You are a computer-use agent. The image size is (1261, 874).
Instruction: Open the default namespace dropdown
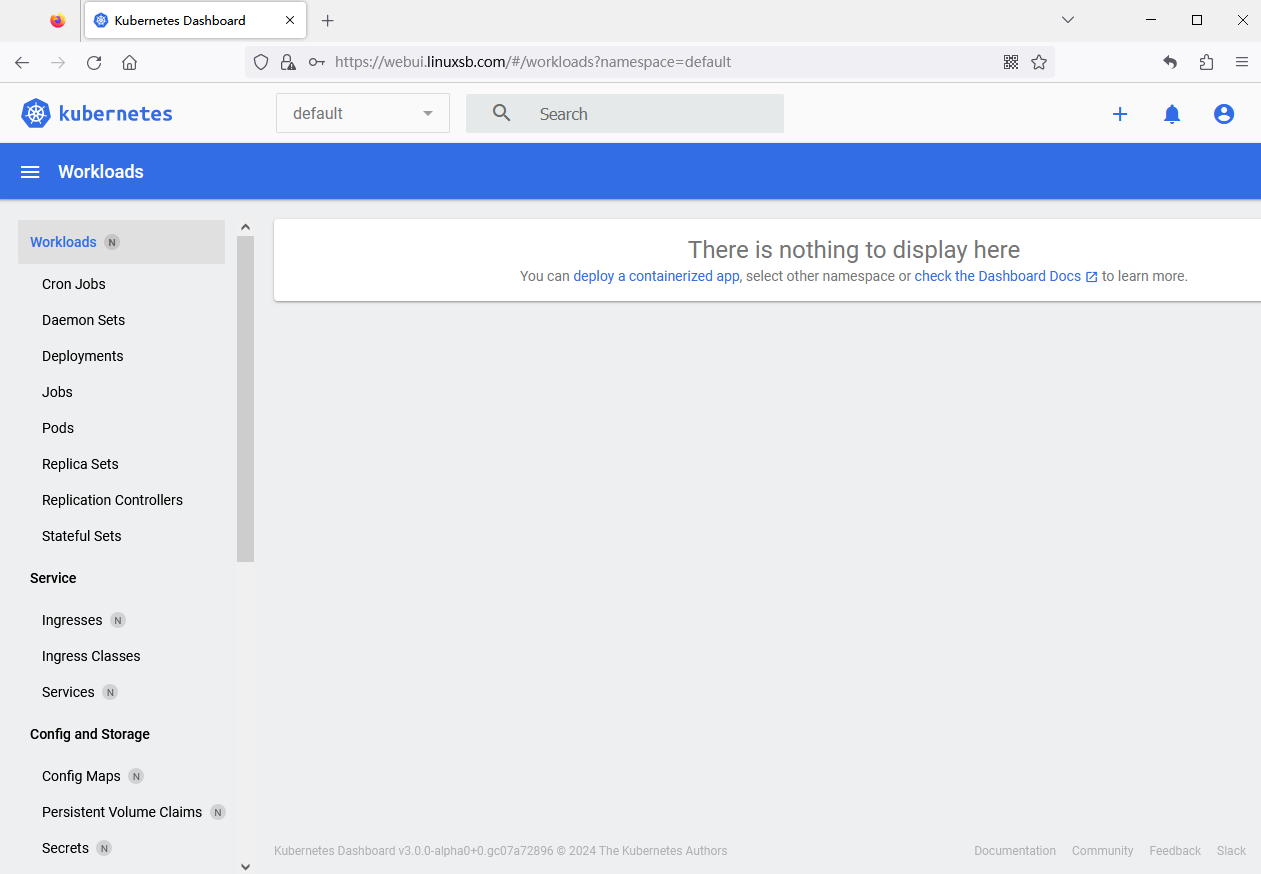[x=362, y=114]
